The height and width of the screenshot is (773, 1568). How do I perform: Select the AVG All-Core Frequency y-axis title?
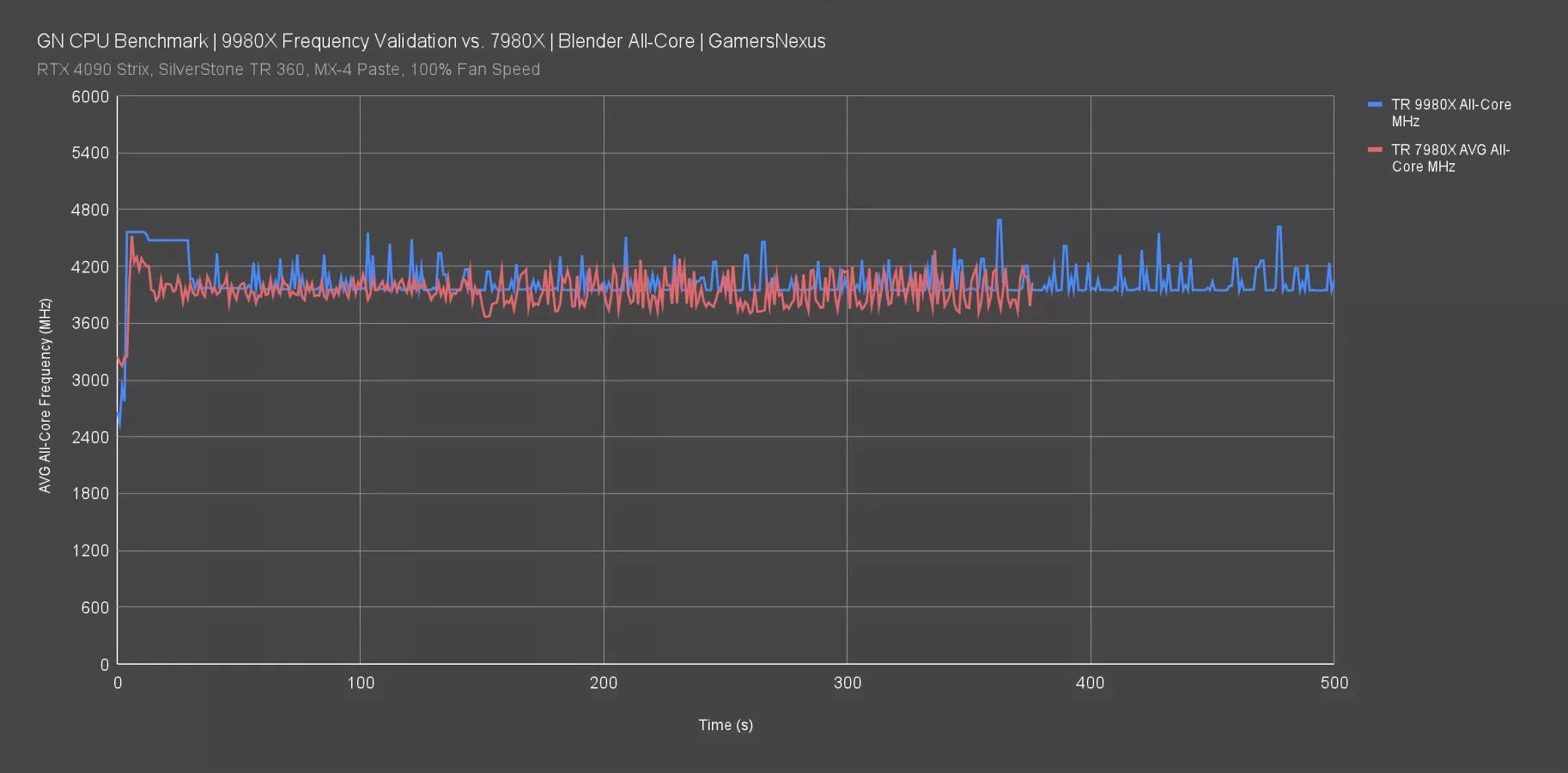(x=46, y=395)
